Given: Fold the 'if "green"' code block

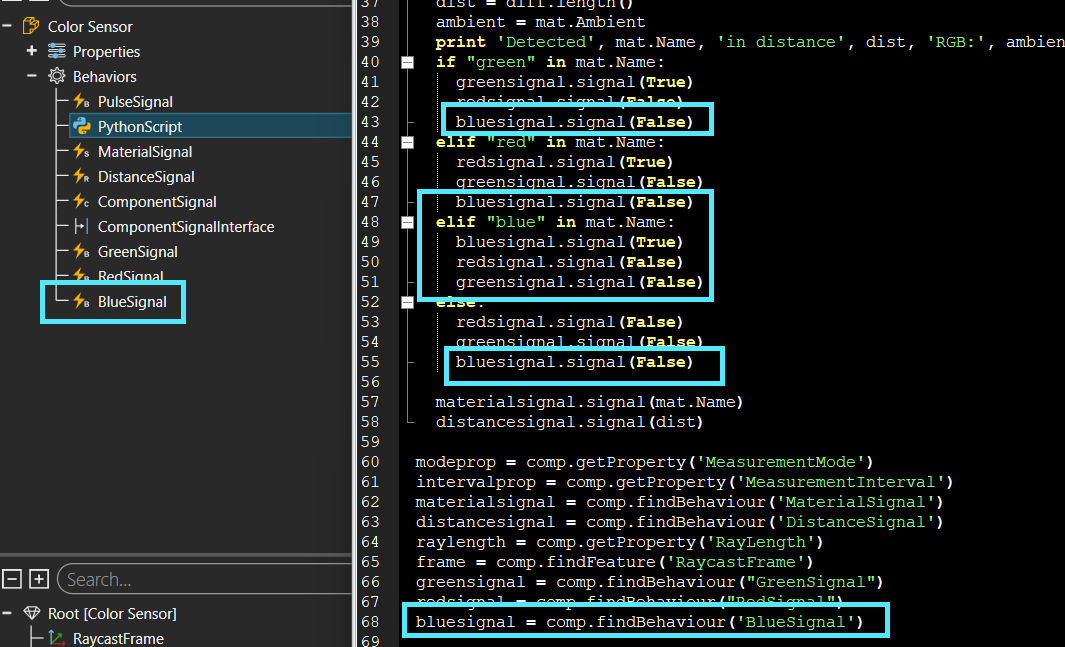Looking at the screenshot, I should [x=407, y=62].
